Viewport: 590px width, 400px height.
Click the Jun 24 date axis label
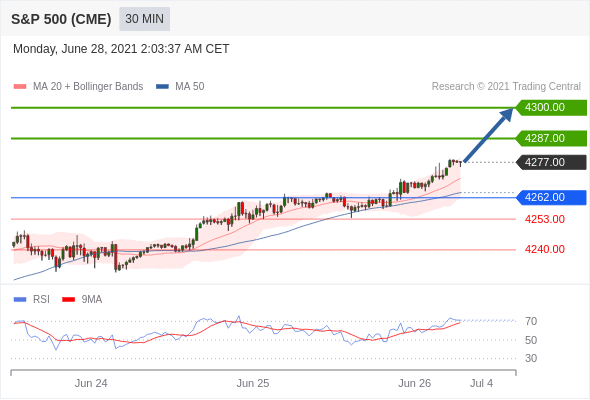(x=91, y=383)
